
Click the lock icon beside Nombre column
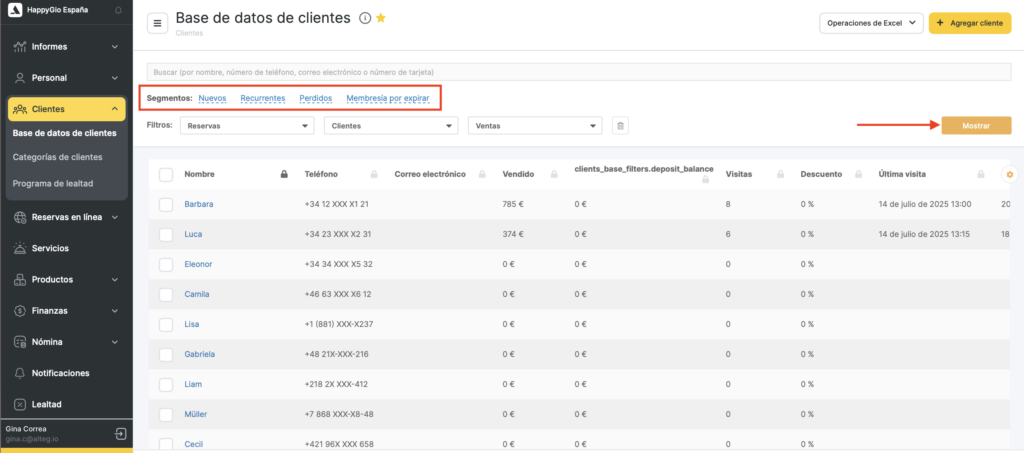click(284, 175)
